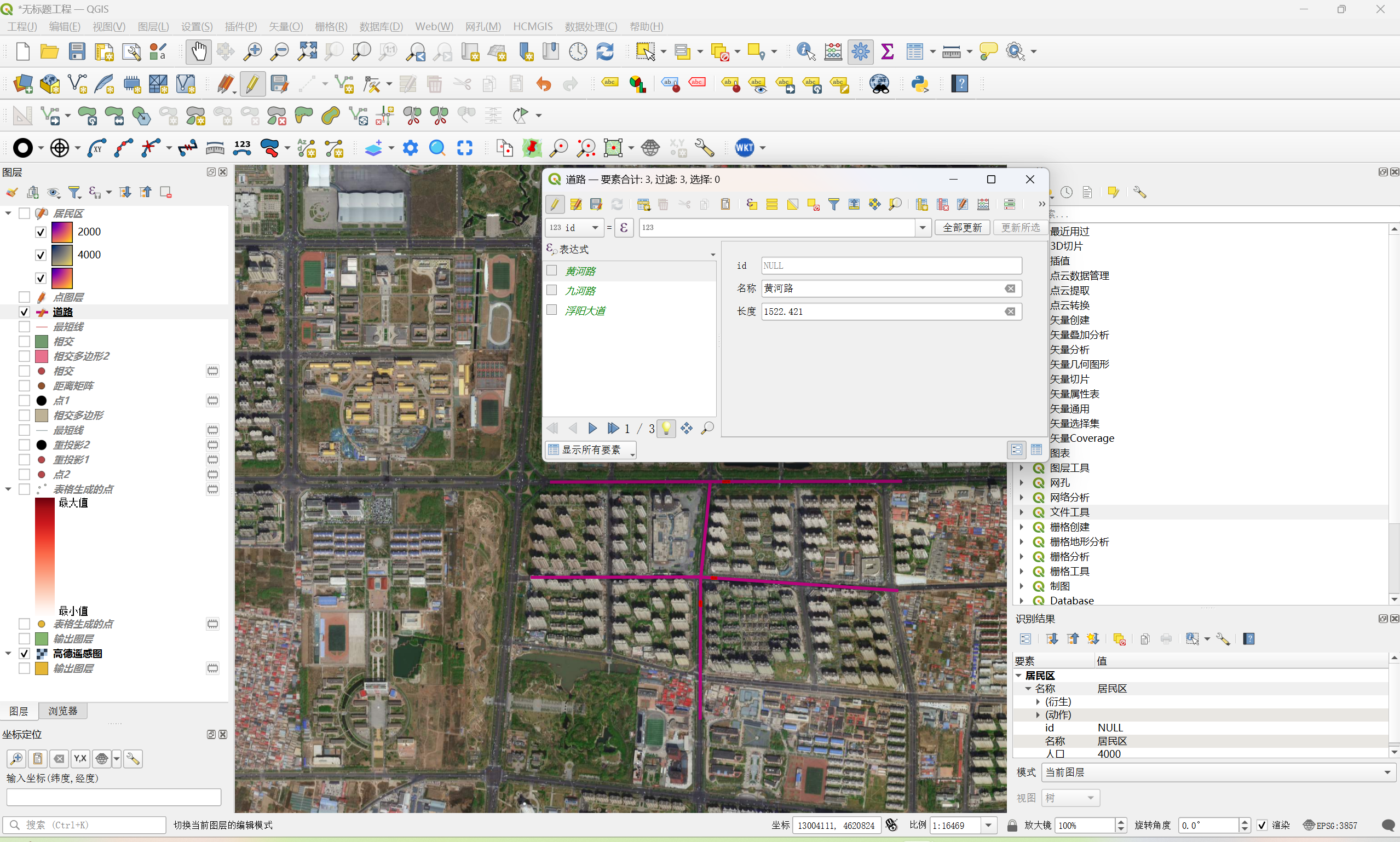Click the Statistical Summary sigma icon
The height and width of the screenshot is (842, 1400).
point(887,51)
